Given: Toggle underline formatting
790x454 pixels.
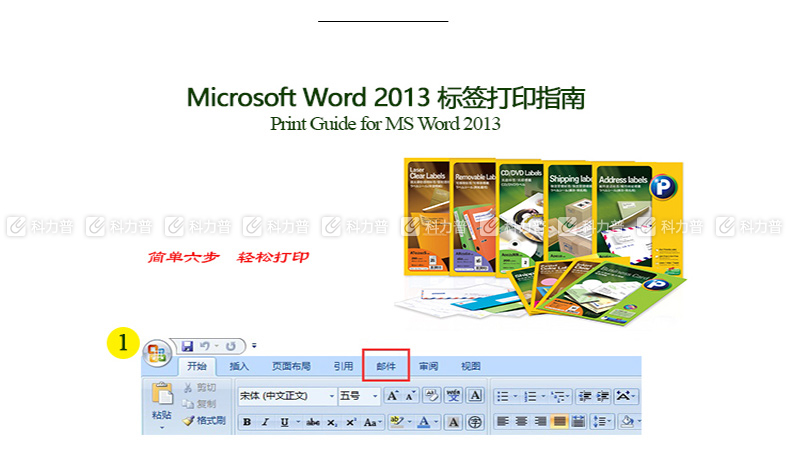Looking at the screenshot, I should click(x=284, y=422).
